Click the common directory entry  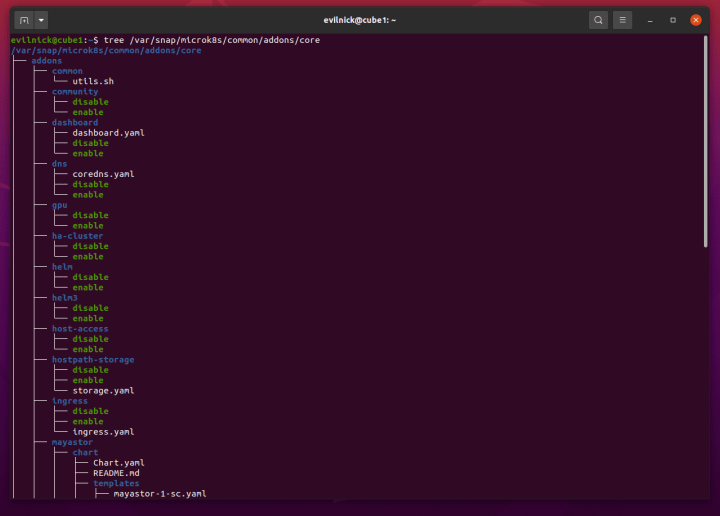point(67,71)
